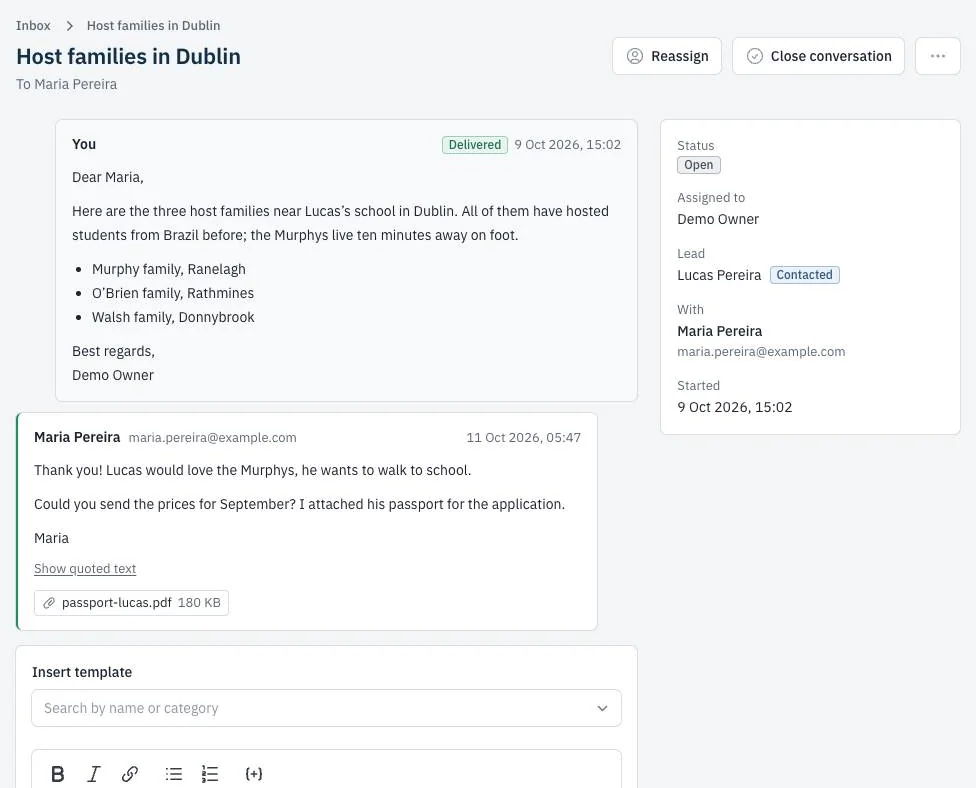The image size is (976, 788).
Task: Click the Host families in Dublin page title
Action: (x=128, y=56)
